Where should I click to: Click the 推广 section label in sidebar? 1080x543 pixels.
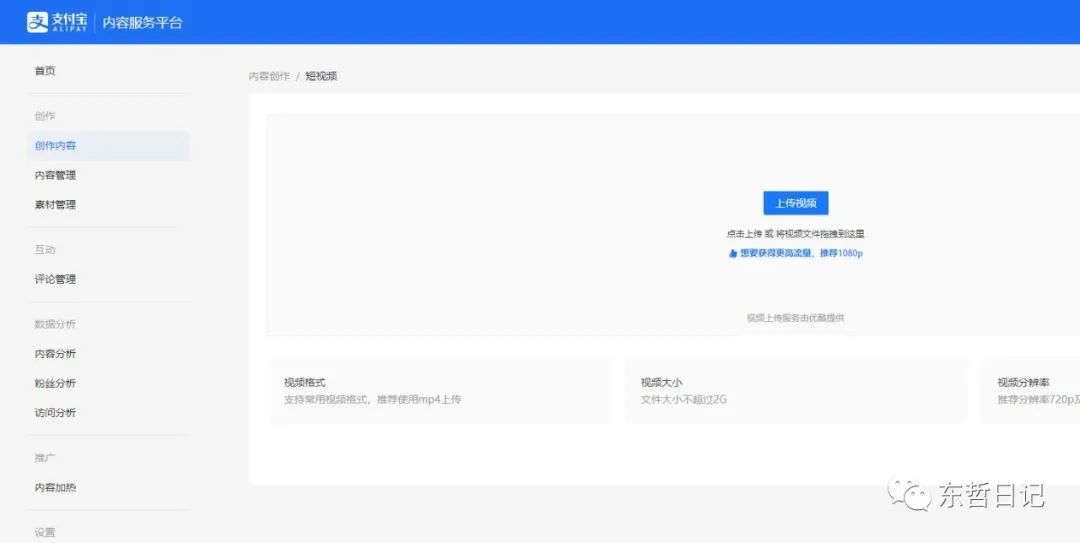pyautogui.click(x=45, y=458)
